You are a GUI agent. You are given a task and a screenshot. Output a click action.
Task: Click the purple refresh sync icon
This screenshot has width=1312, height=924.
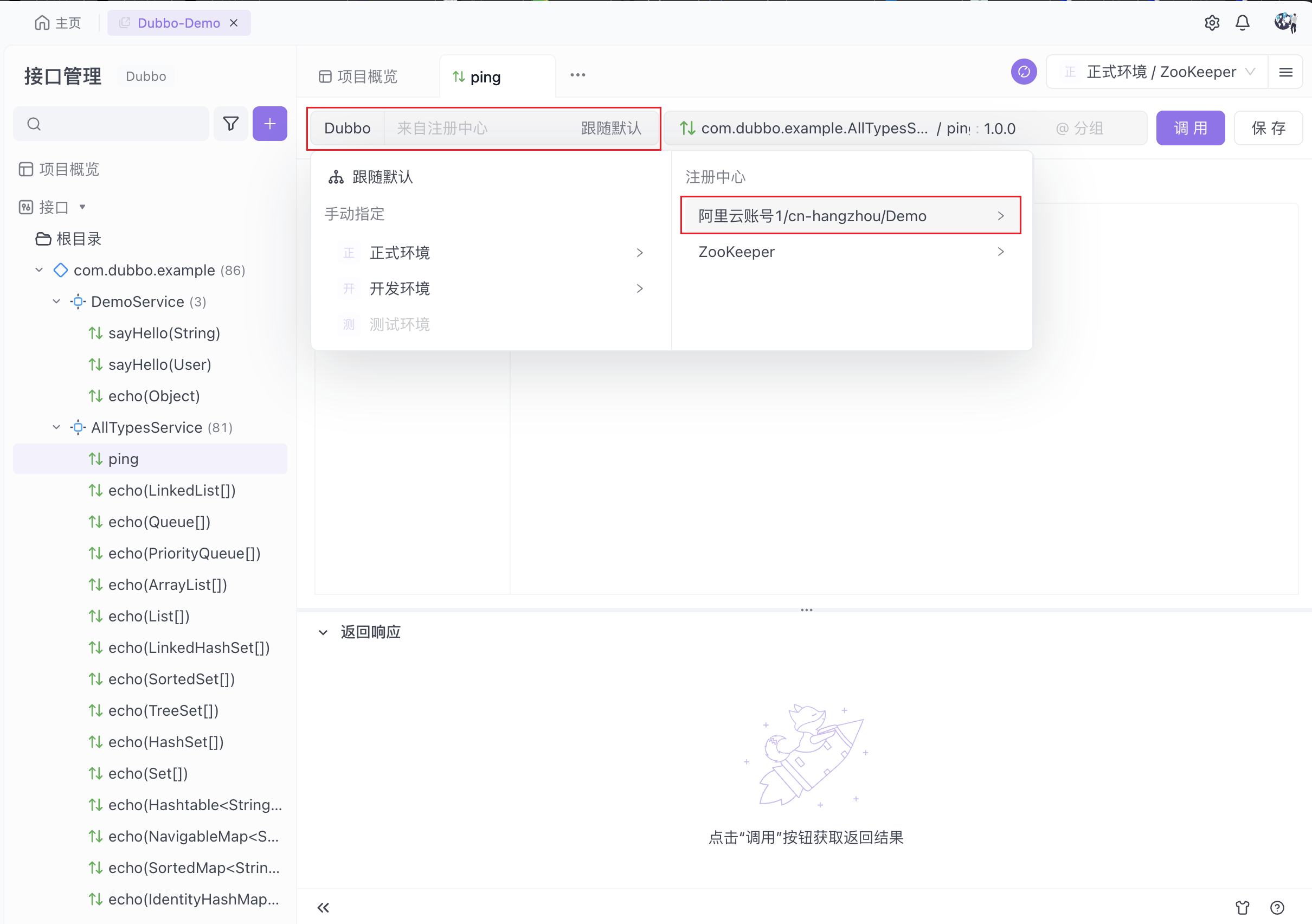coord(1024,72)
